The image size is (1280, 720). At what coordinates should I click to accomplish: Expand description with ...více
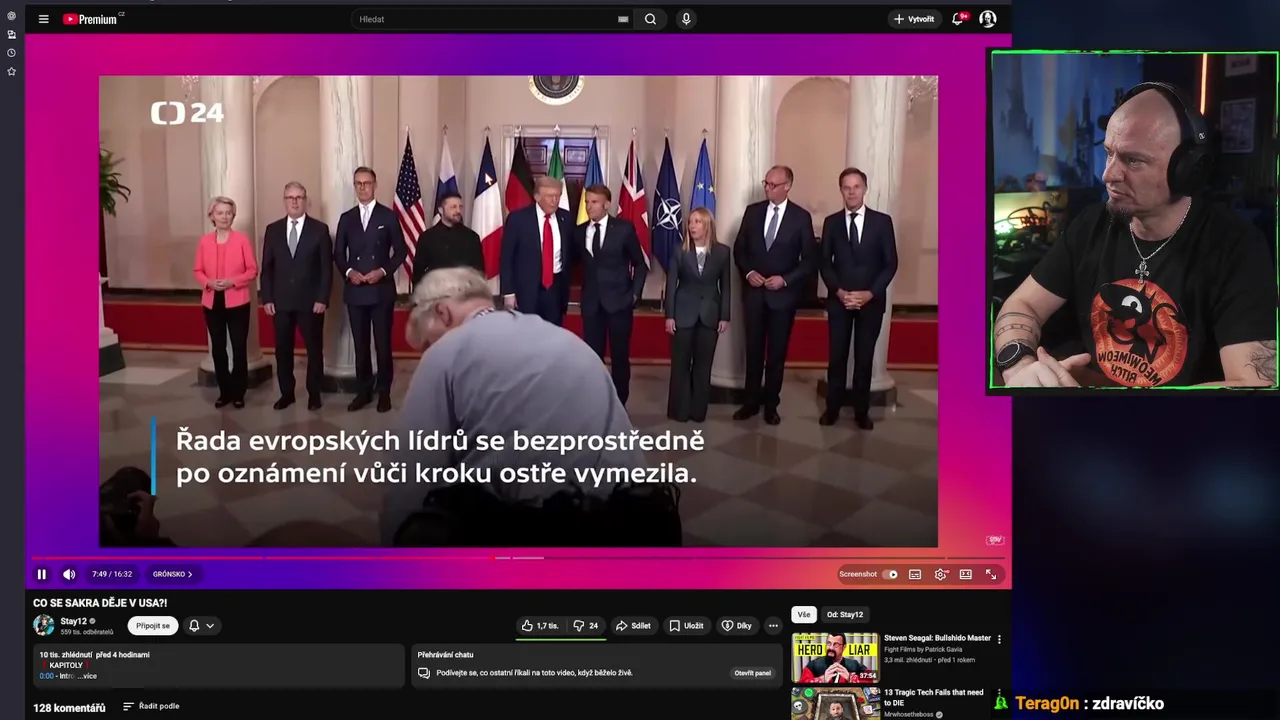pyautogui.click(x=88, y=676)
